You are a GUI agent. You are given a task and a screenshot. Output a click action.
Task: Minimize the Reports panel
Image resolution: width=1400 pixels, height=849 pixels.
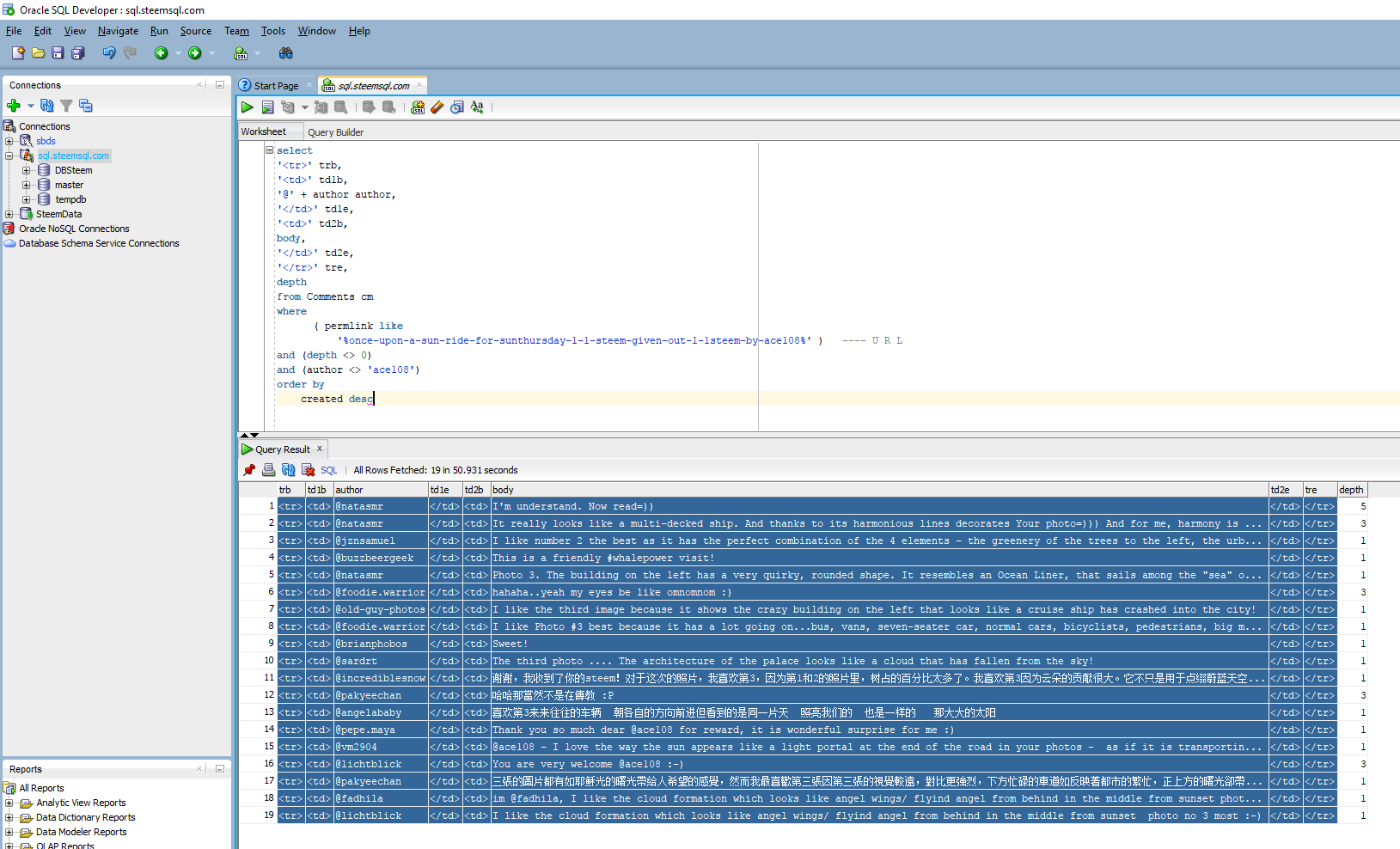click(220, 769)
